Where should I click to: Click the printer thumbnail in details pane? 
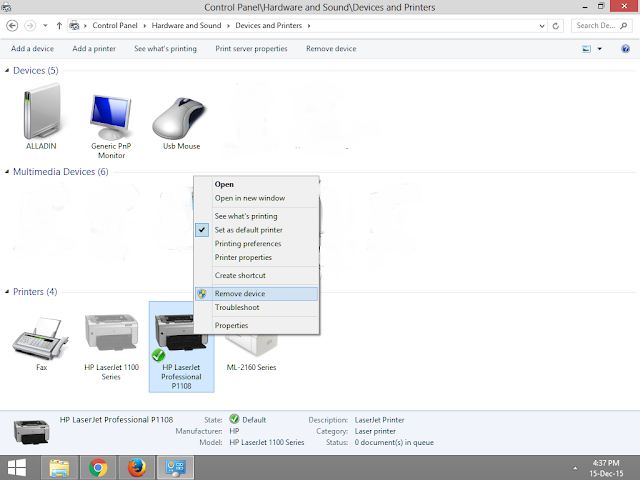tap(31, 432)
